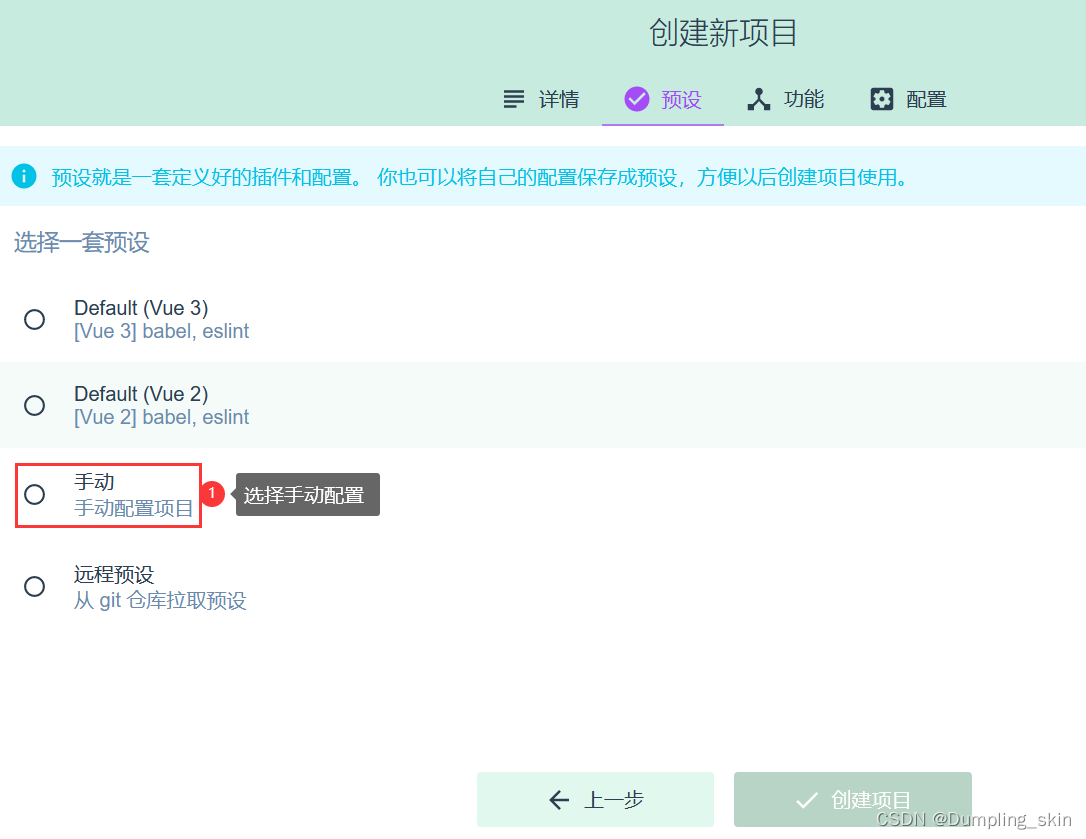Select the Default (Vue 2) preset radio
The width and height of the screenshot is (1086, 839).
pyautogui.click(x=35, y=405)
